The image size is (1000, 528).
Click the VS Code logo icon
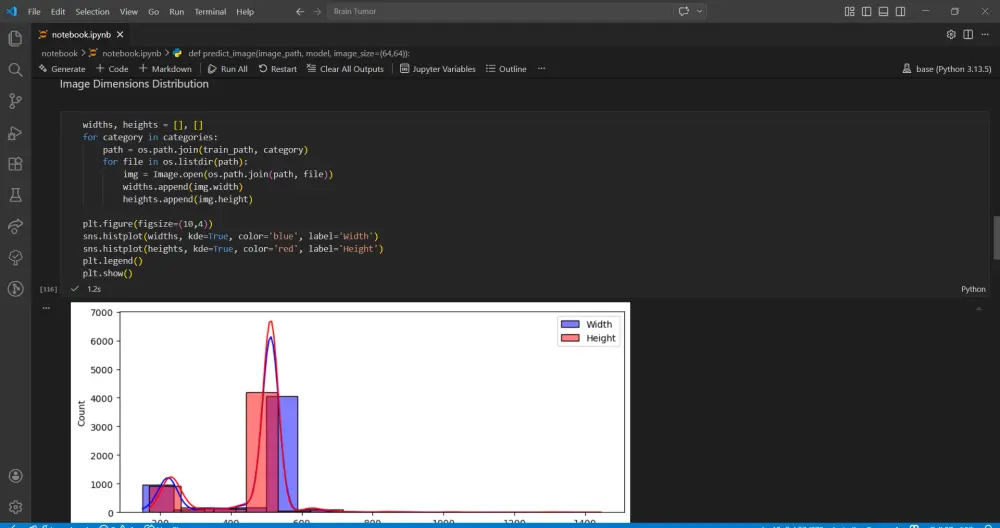[x=11, y=11]
